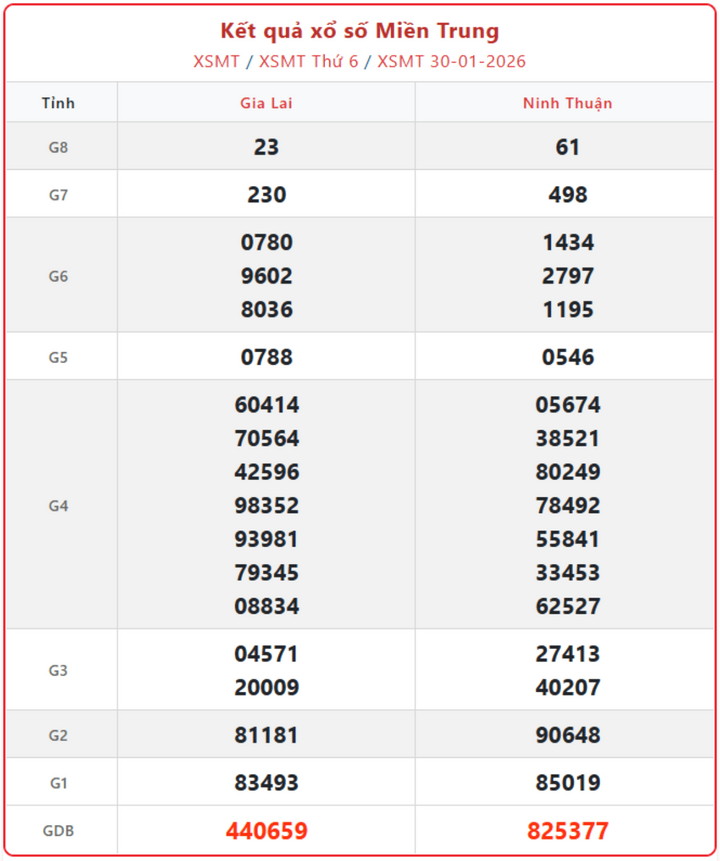
Task: Click Ninh Thuận G1 number 85019
Action: pos(567,783)
